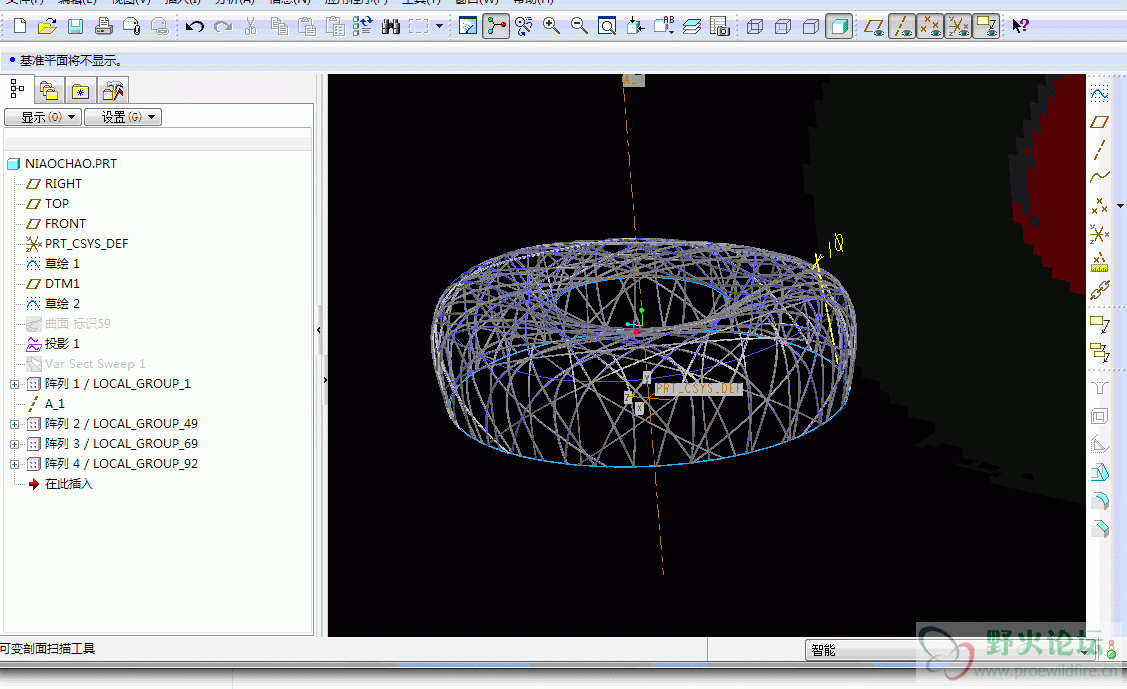Undo the last operation
1127x689 pixels.
pos(194,27)
